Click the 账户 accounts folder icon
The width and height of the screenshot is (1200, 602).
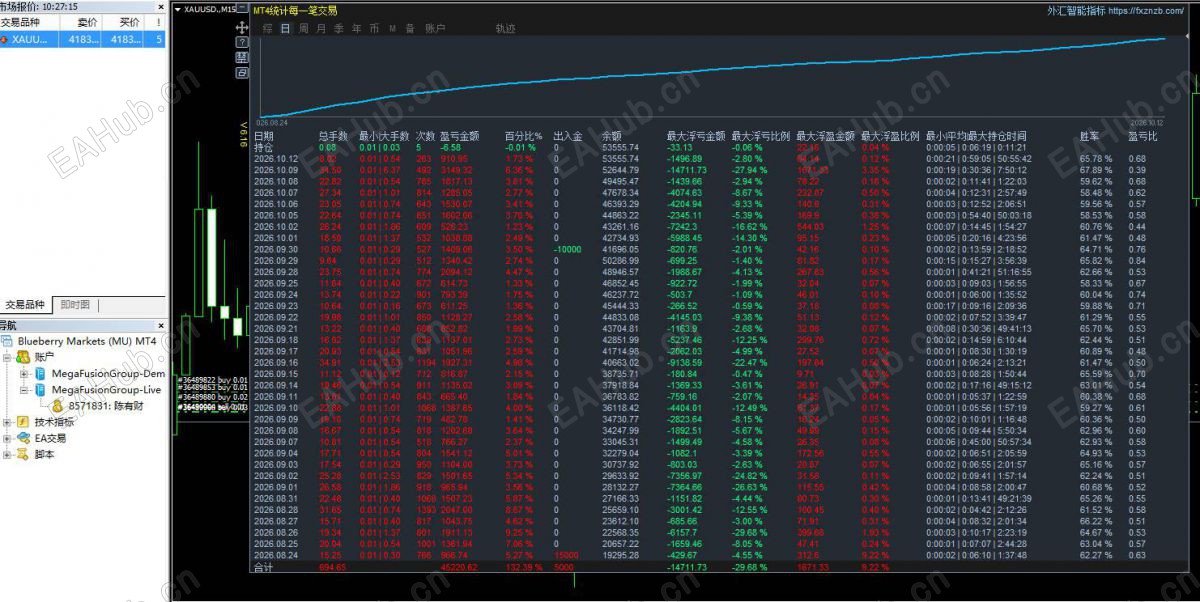[23, 356]
